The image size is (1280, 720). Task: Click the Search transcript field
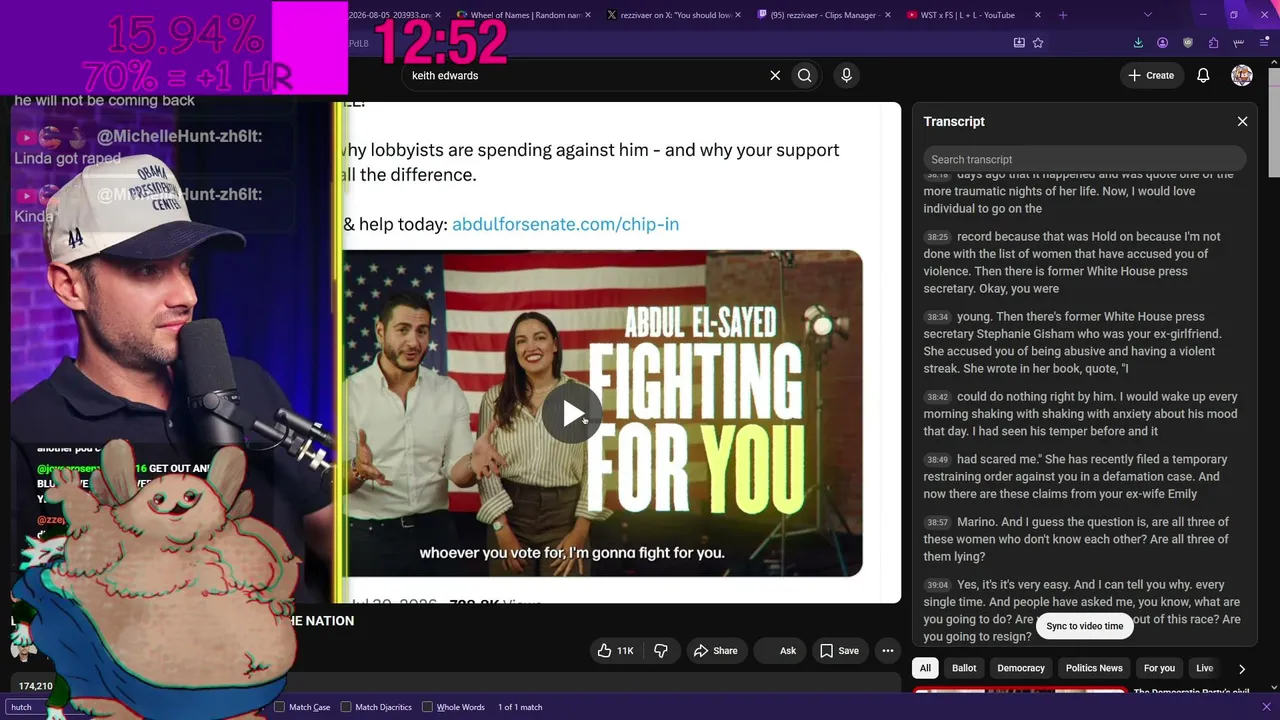point(1084,159)
